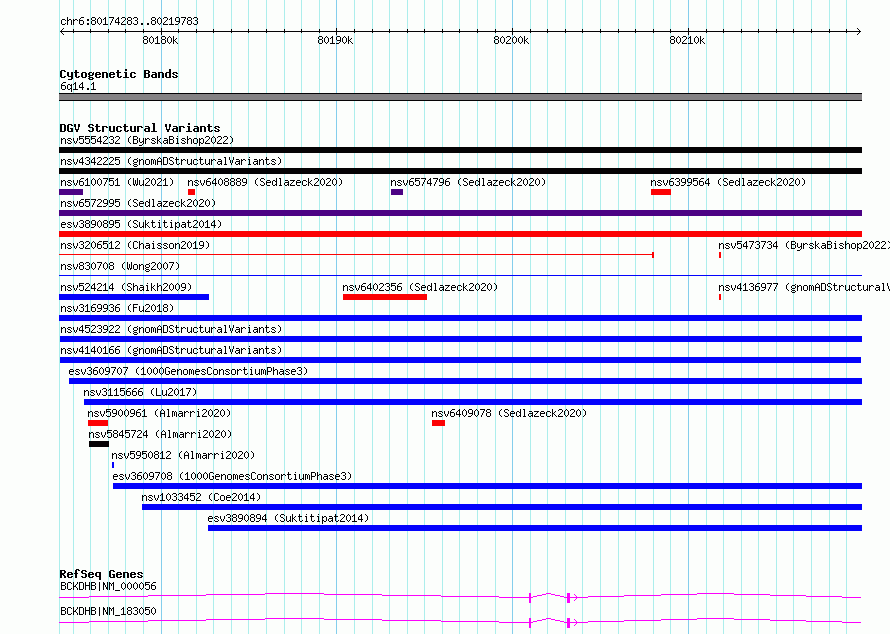Click the 80190k ruler tick label
This screenshot has width=890, height=634.
pyautogui.click(x=335, y=40)
